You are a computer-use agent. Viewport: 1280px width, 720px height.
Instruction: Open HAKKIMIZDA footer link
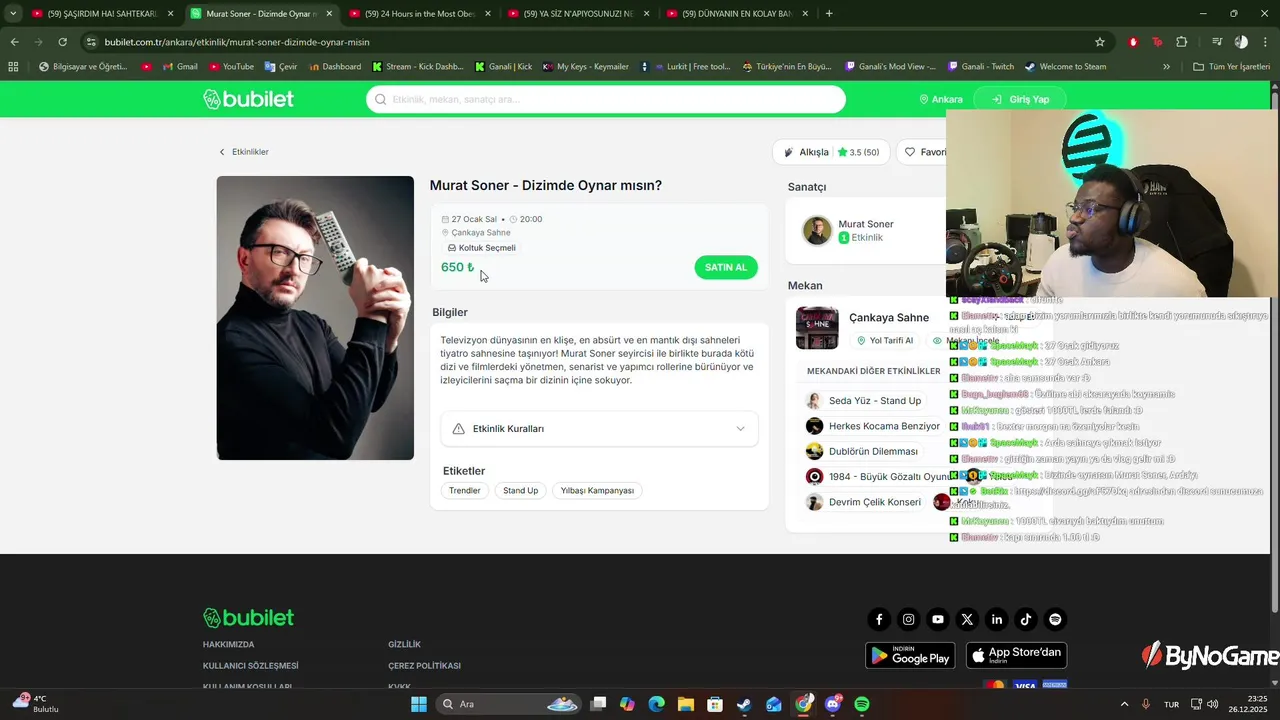point(228,645)
